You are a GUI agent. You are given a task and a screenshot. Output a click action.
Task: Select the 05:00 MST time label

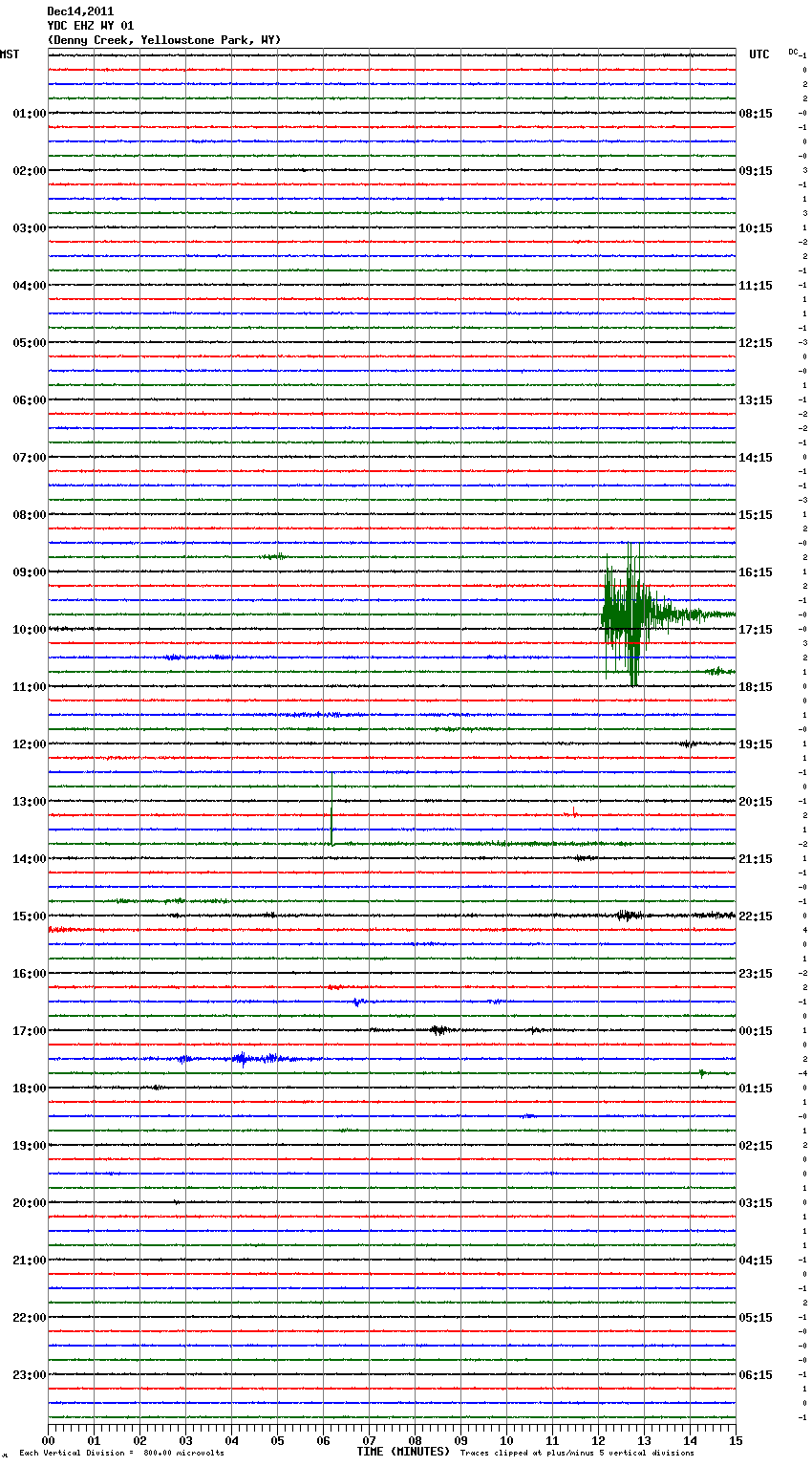pos(29,343)
